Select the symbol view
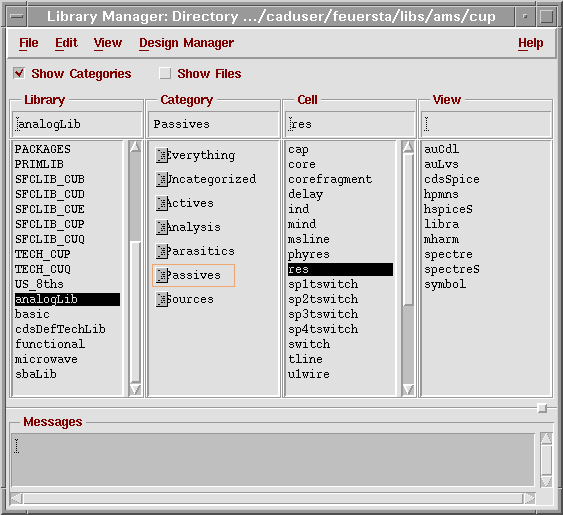The width and height of the screenshot is (563, 515). click(x=445, y=284)
